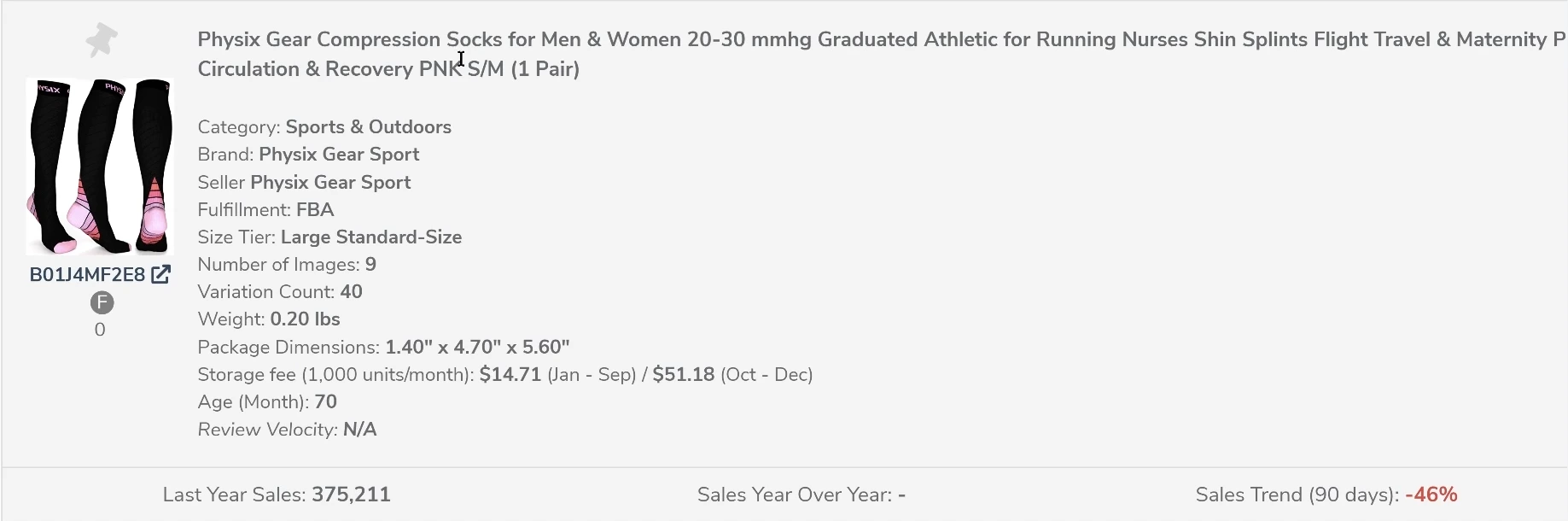Click the Sales Year Over Year label
The width and height of the screenshot is (1568, 521).
coord(794,495)
